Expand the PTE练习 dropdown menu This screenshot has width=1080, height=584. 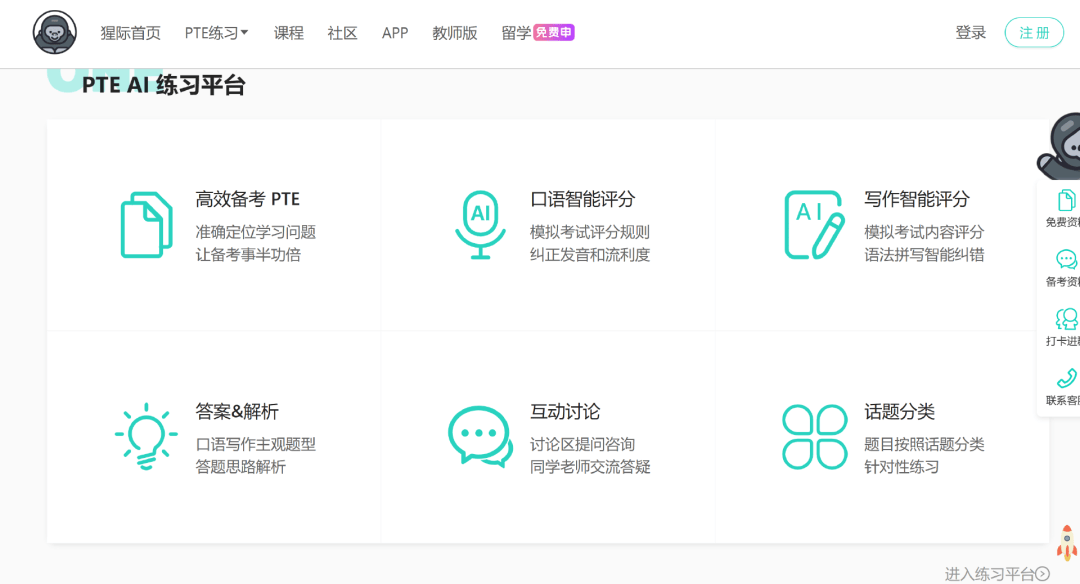click(216, 33)
